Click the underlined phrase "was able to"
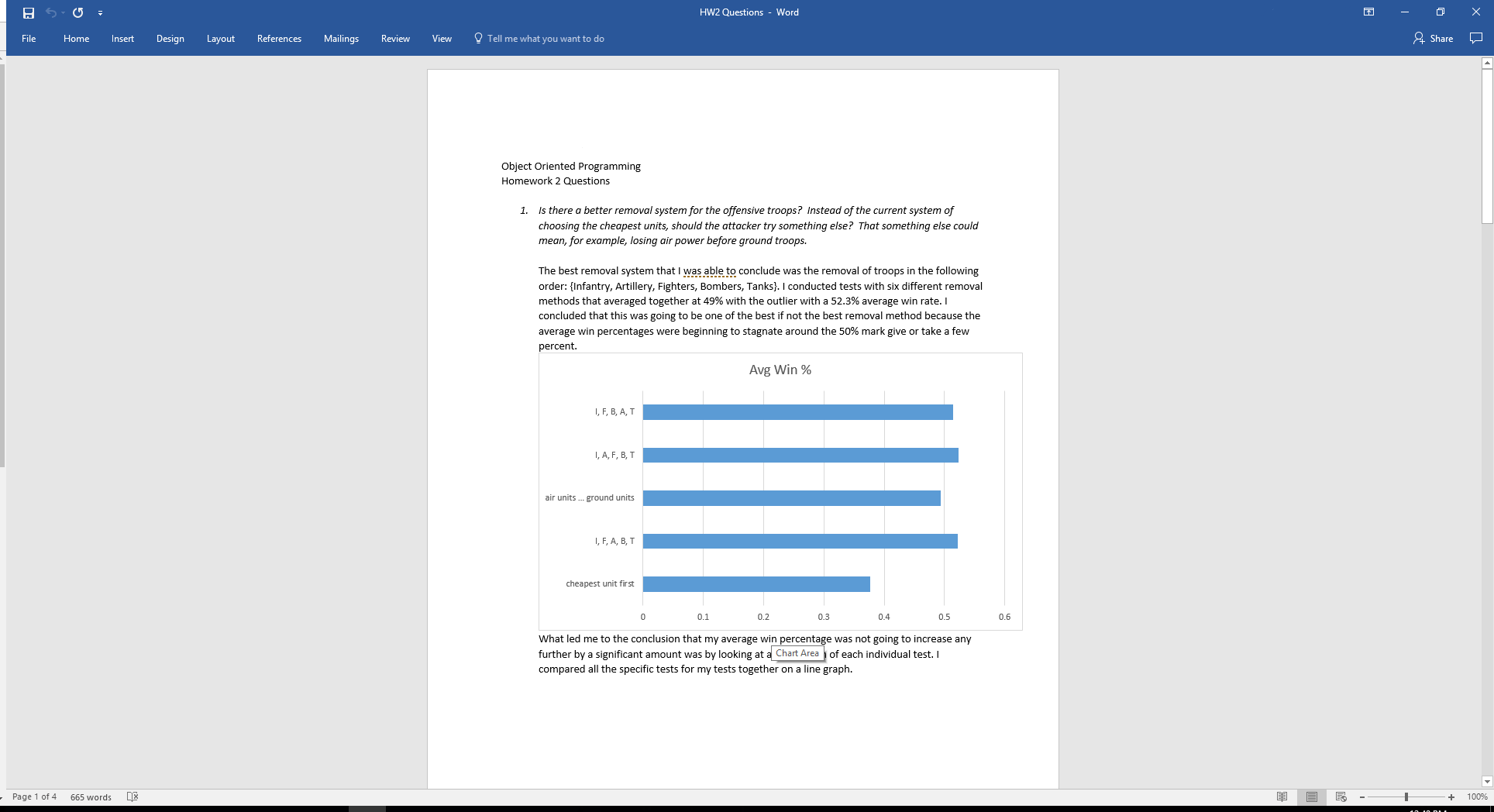The width and height of the screenshot is (1494, 812). (x=710, y=270)
